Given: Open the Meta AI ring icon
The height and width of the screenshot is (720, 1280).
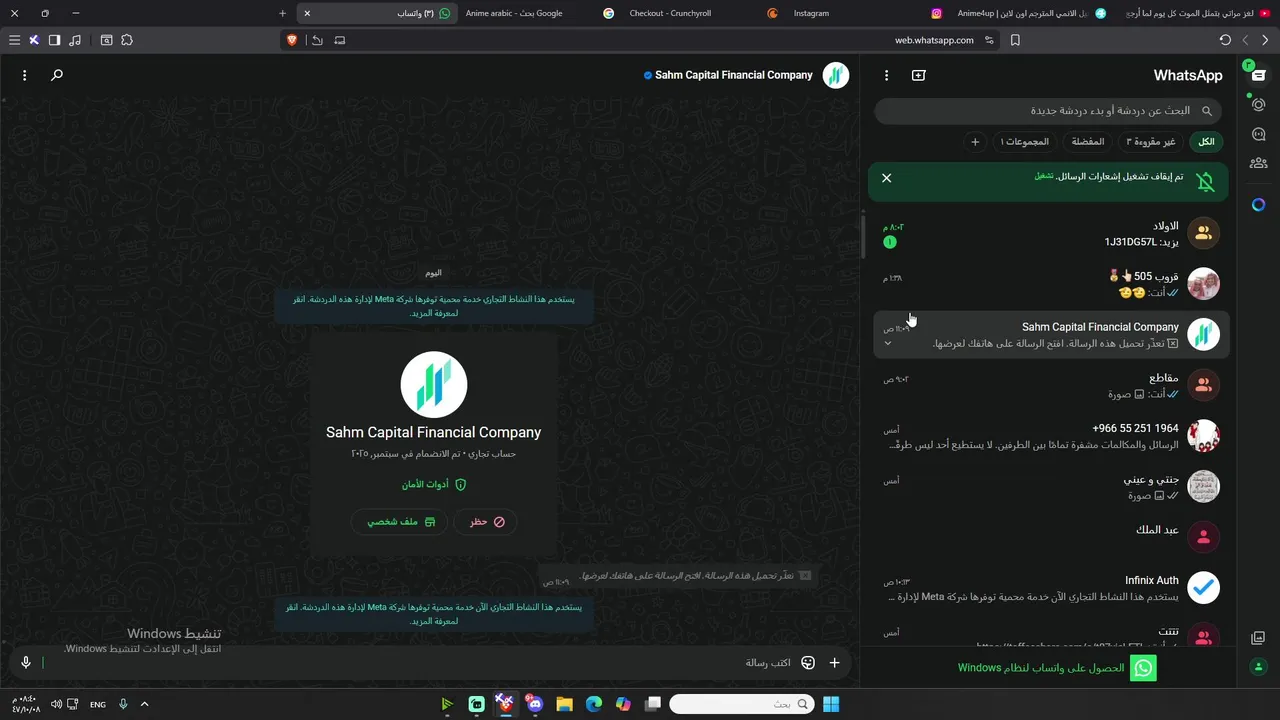Looking at the screenshot, I should coord(1258,205).
